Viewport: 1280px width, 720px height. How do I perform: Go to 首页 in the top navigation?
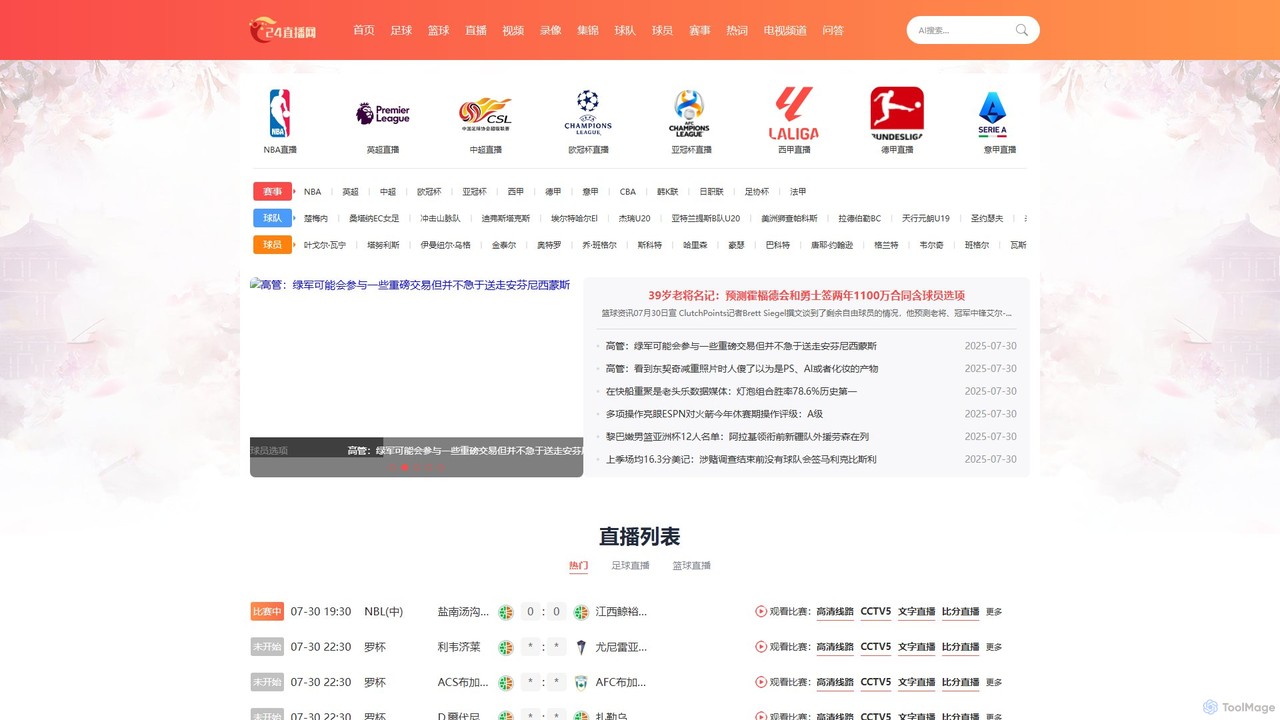(x=364, y=30)
